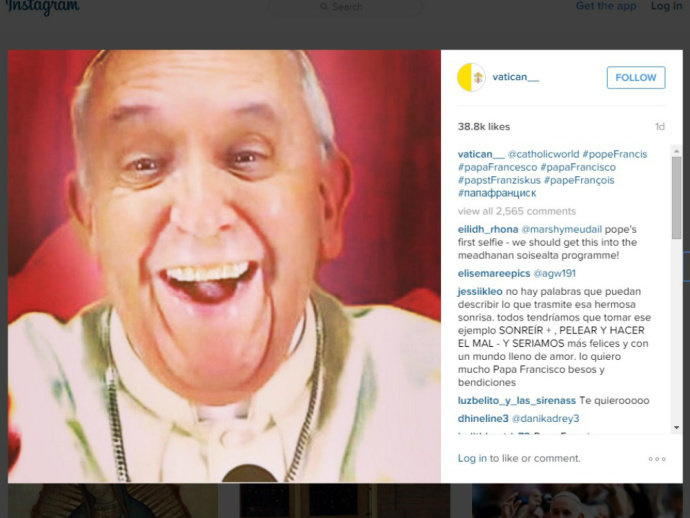This screenshot has width=690, height=518.
Task: Click the main post photo
Action: click(224, 266)
